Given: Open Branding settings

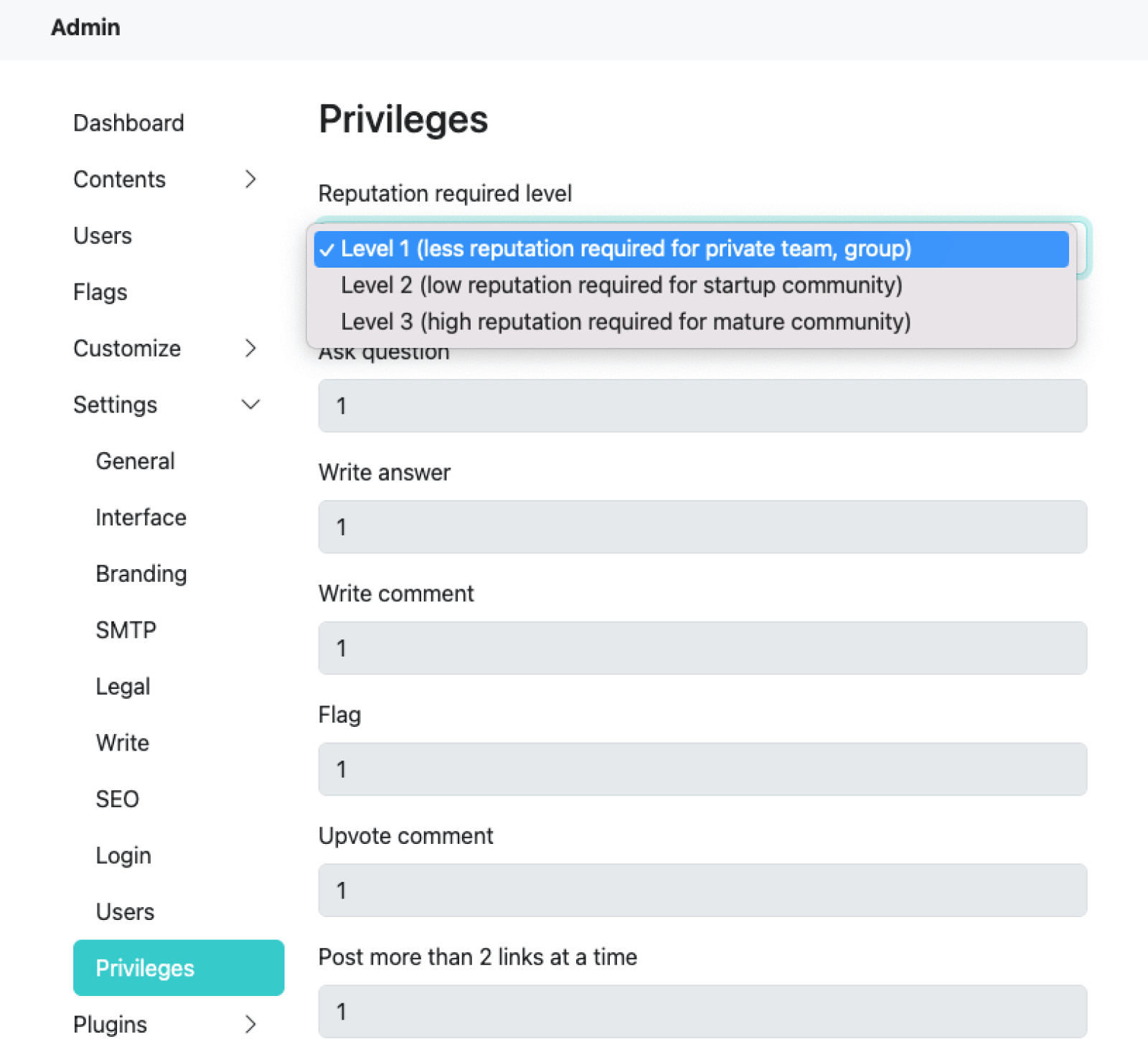Looking at the screenshot, I should (x=141, y=574).
